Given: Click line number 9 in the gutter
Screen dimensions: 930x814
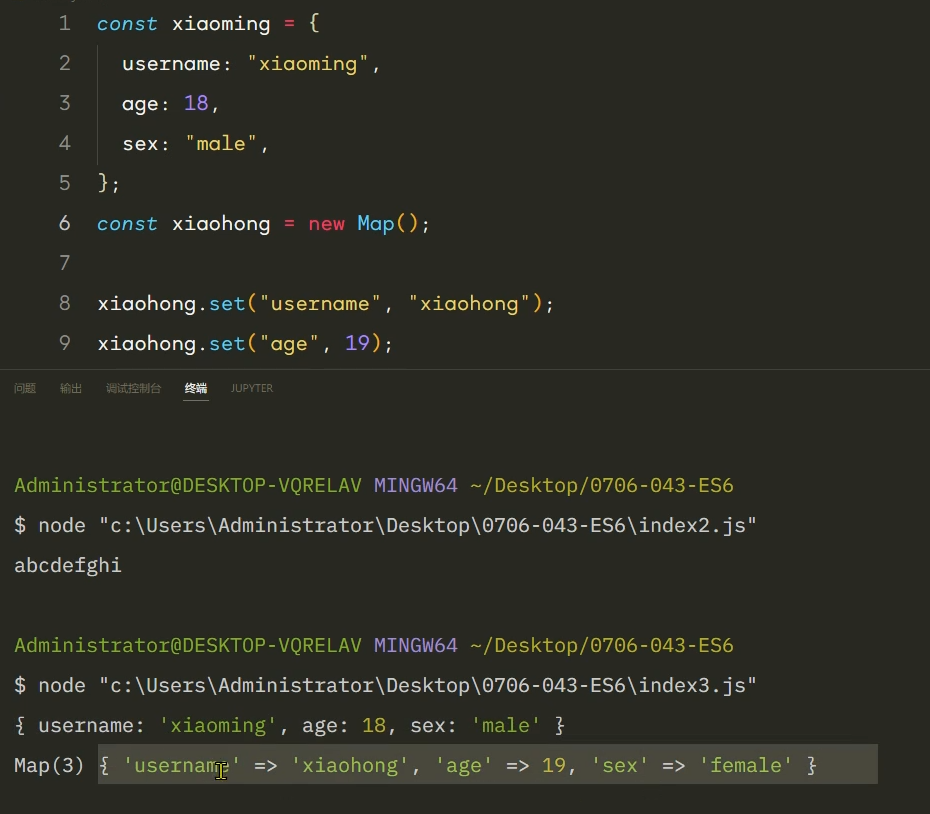Looking at the screenshot, I should (65, 343).
